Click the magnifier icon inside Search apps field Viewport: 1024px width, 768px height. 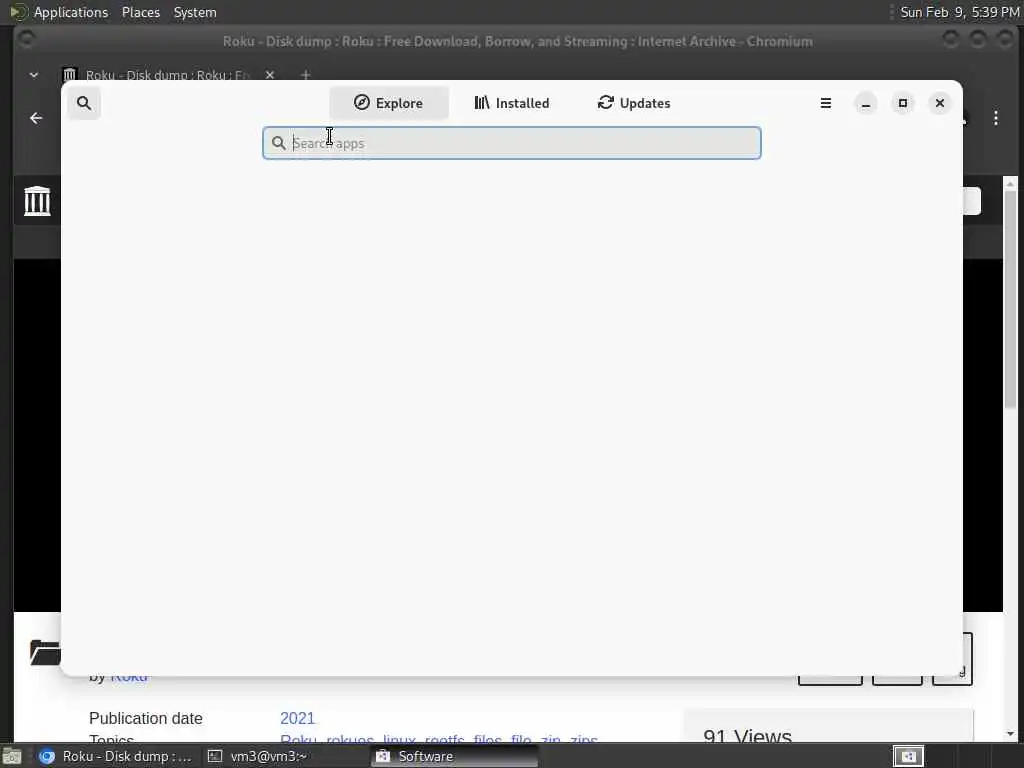279,143
